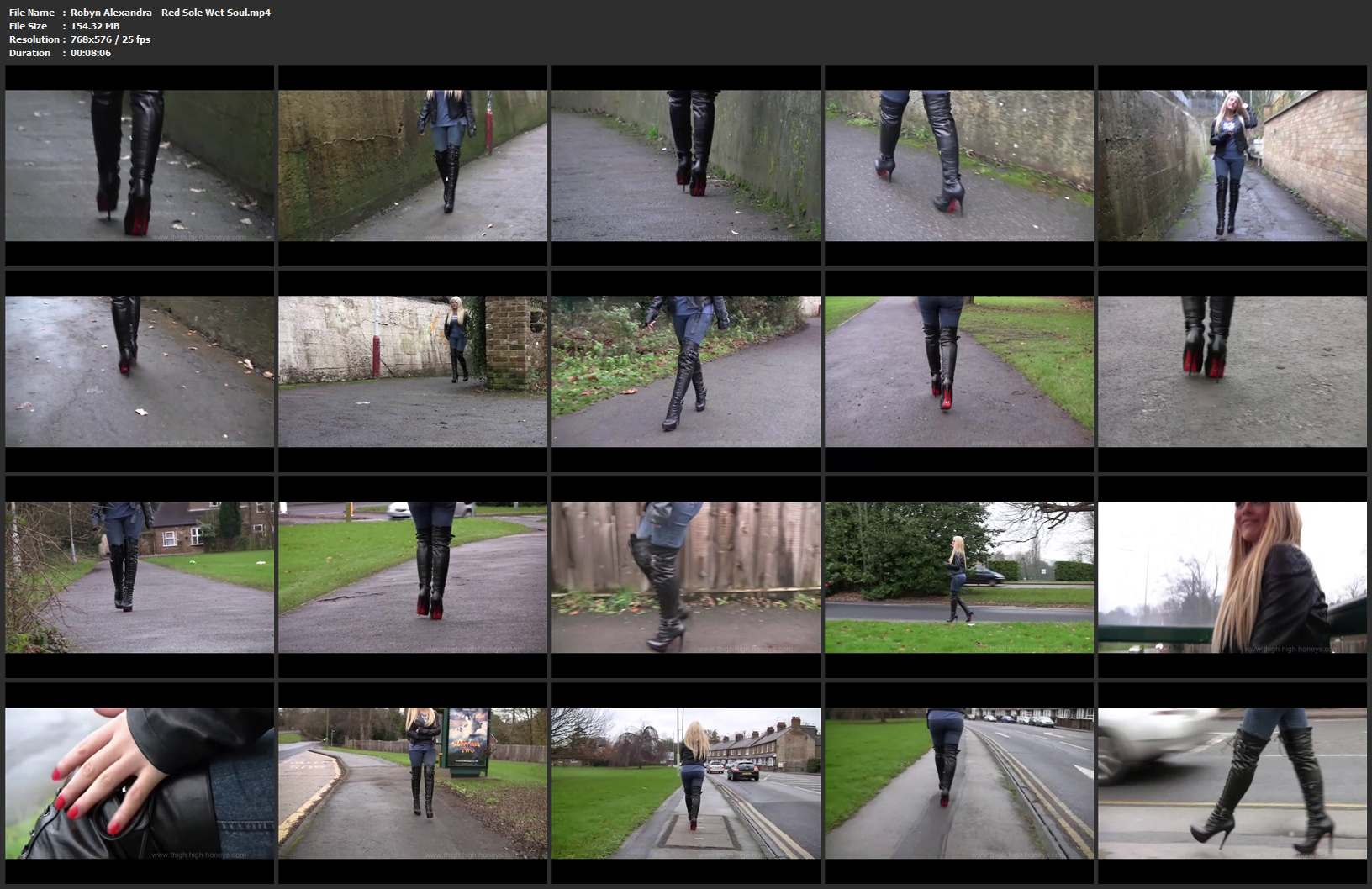
Task: Click the 768x576 / 25 fps resolution text
Action: click(x=110, y=39)
